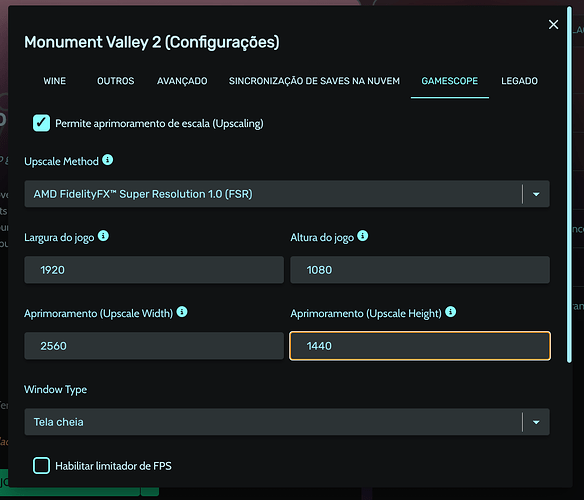Uncheck Permite aprimoramento de escala (Upscaling)
The width and height of the screenshot is (584, 500).
coord(41,123)
